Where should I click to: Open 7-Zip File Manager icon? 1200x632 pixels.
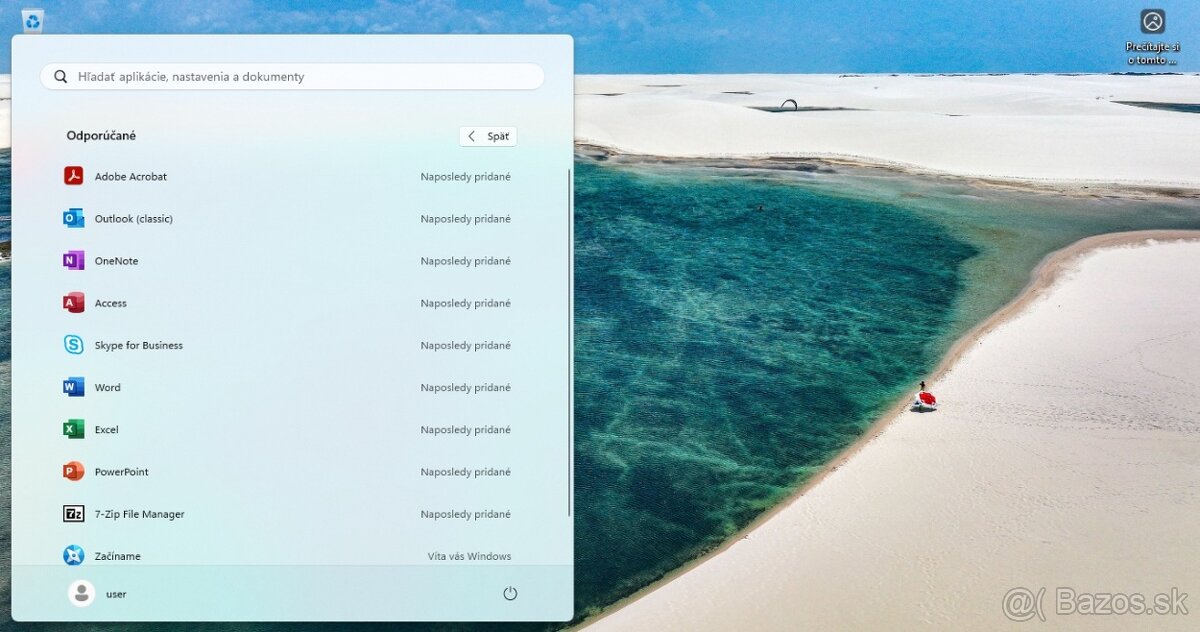click(74, 513)
